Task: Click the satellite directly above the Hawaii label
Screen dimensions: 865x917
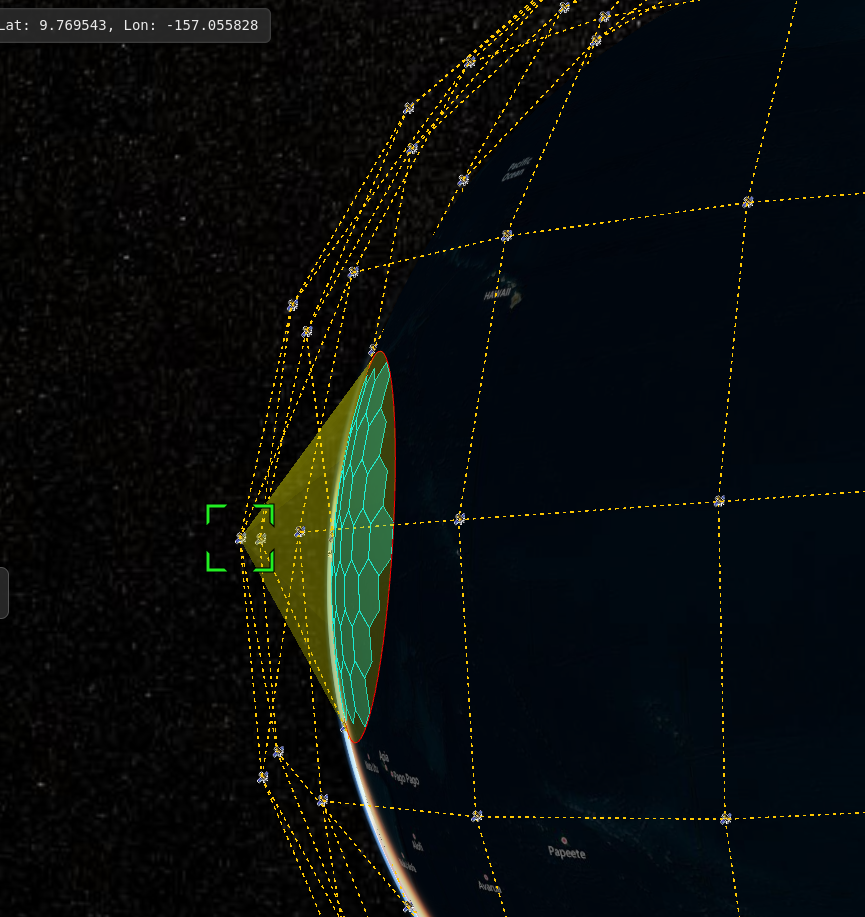Action: [x=507, y=235]
